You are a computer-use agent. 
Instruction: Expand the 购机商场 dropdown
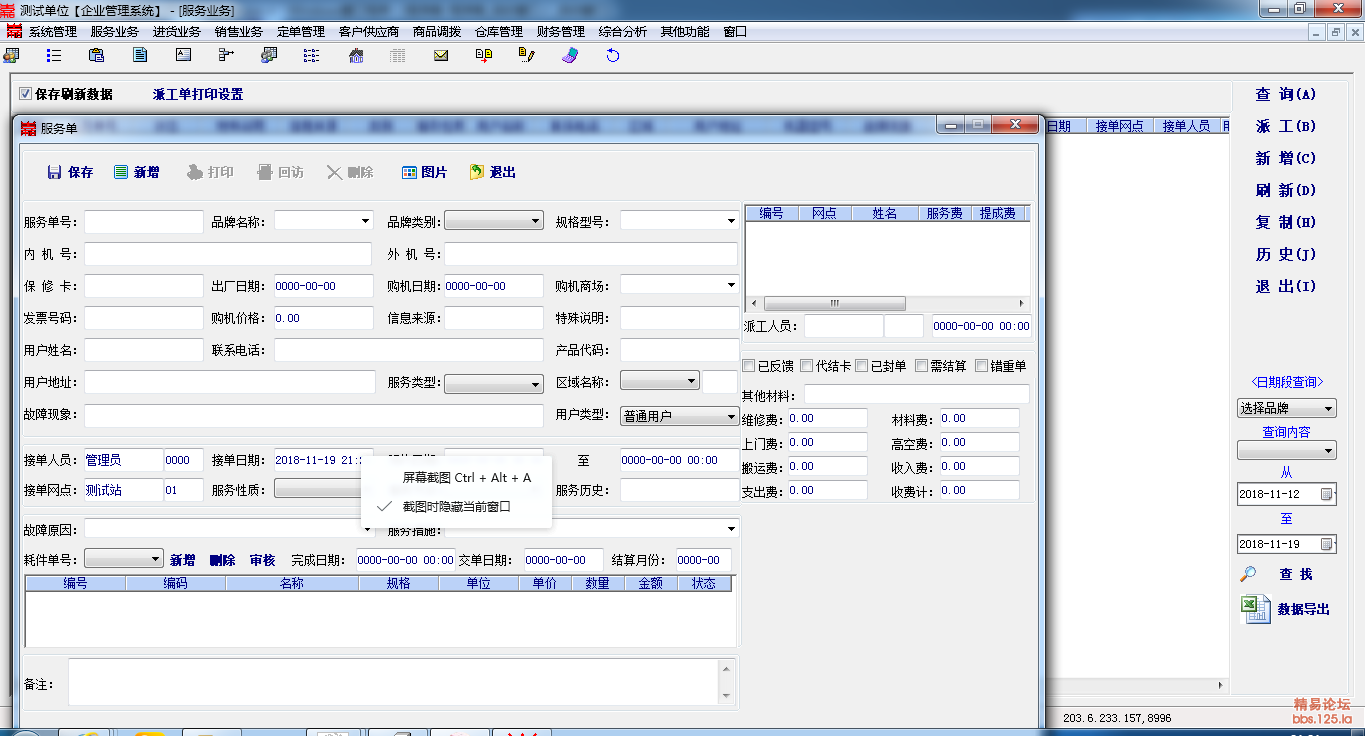point(732,285)
